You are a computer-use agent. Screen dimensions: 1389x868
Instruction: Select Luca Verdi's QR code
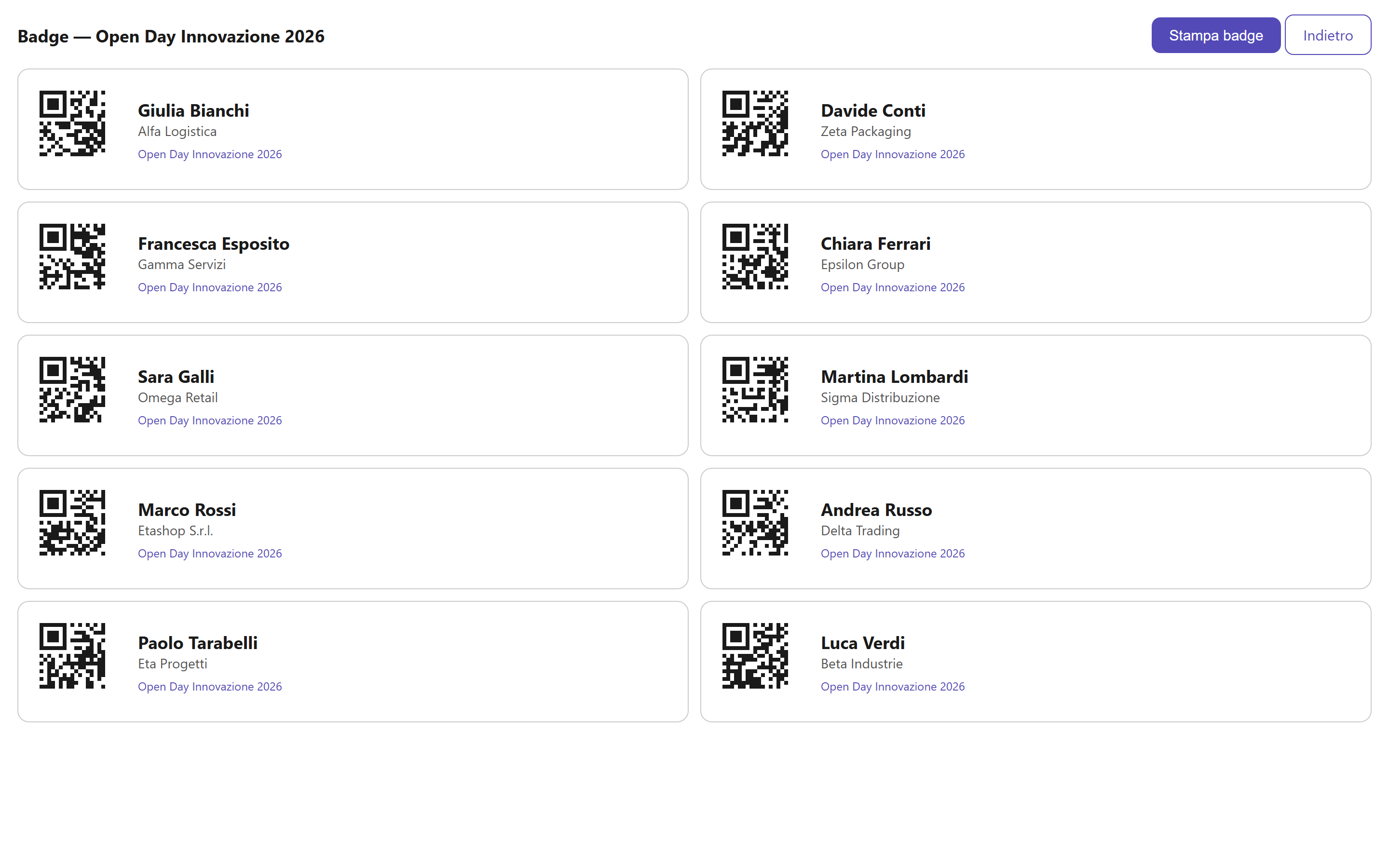coord(755,656)
